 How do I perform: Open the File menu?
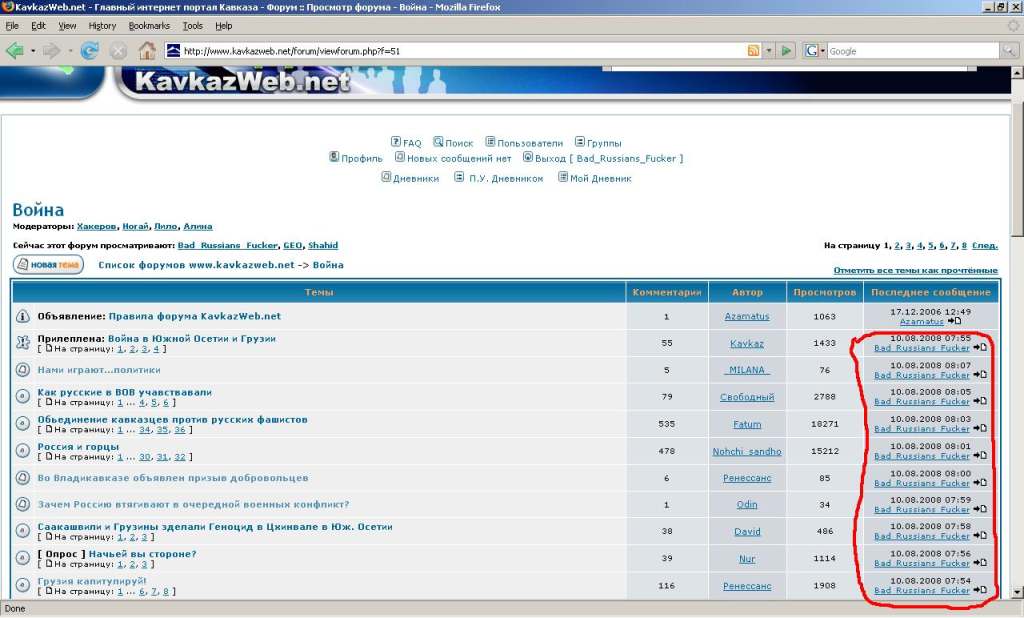(12, 25)
